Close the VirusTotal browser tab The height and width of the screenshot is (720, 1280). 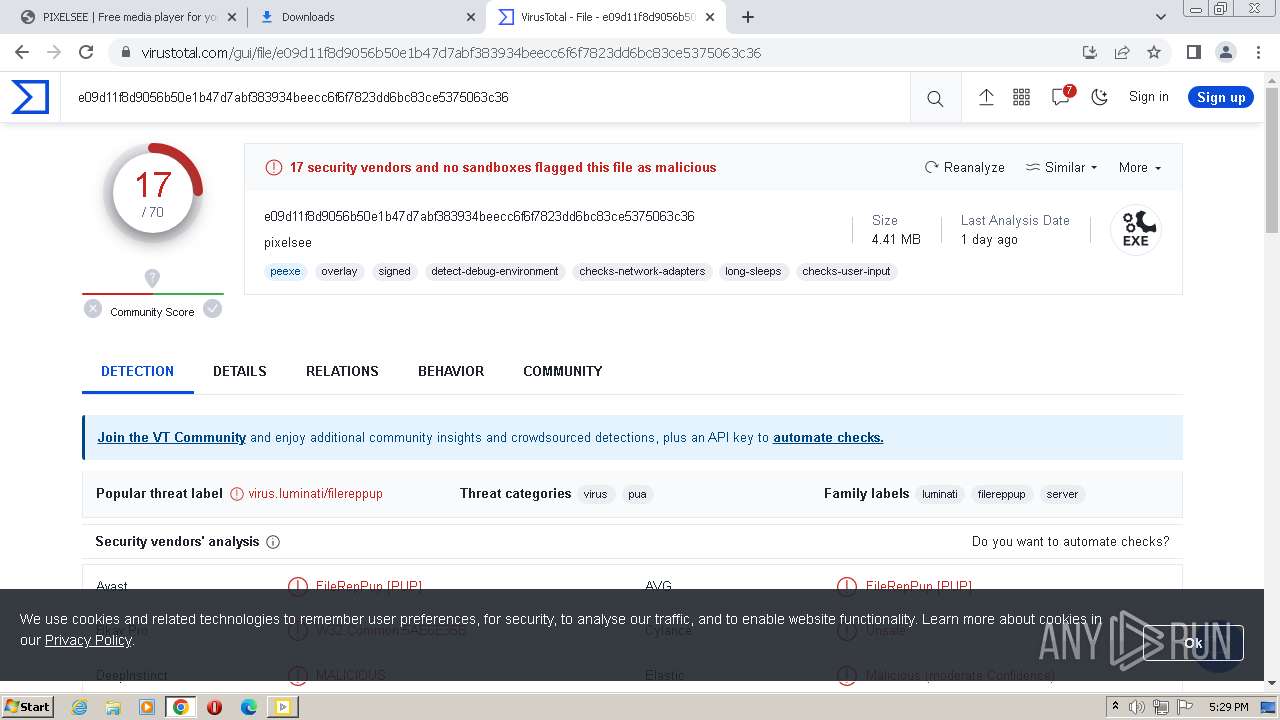710,17
